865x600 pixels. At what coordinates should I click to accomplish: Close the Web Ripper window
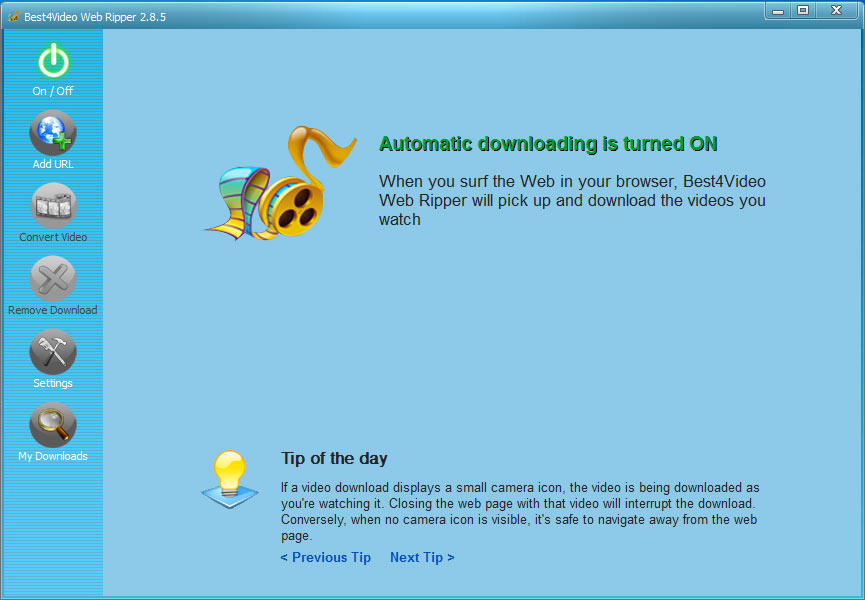click(x=836, y=10)
